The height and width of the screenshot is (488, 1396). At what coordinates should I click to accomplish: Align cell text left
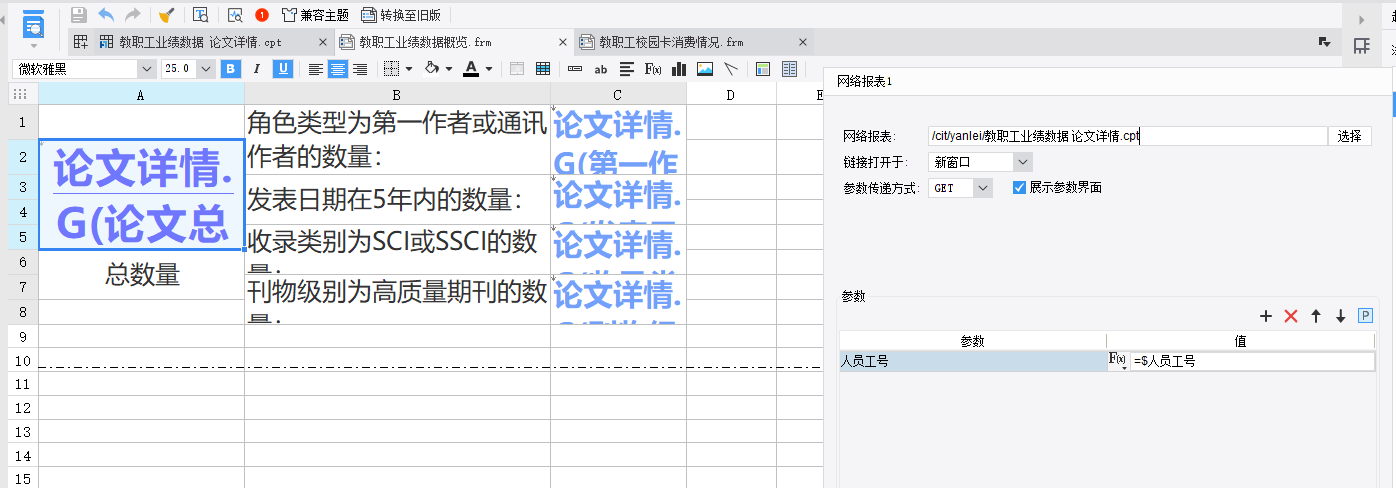pyautogui.click(x=316, y=69)
